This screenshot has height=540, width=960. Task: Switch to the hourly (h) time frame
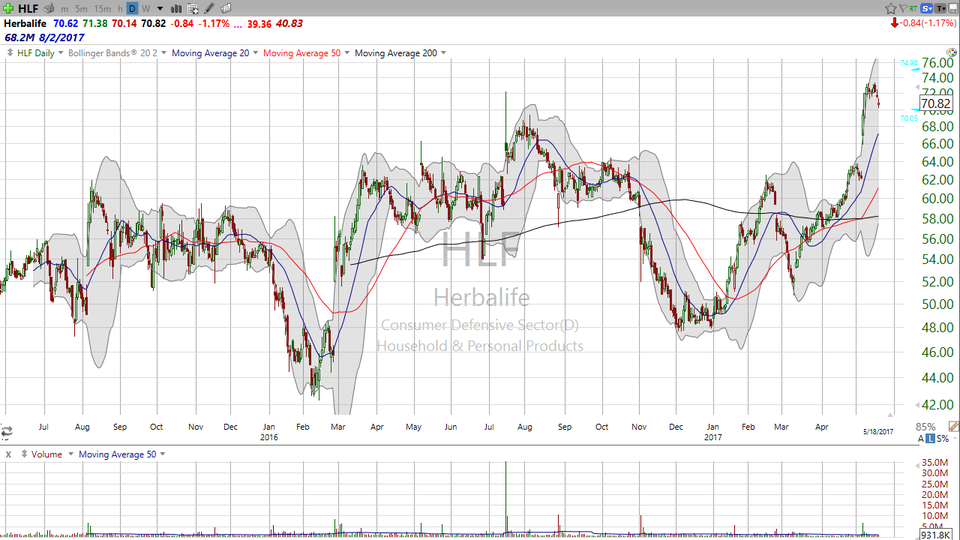click(x=121, y=9)
